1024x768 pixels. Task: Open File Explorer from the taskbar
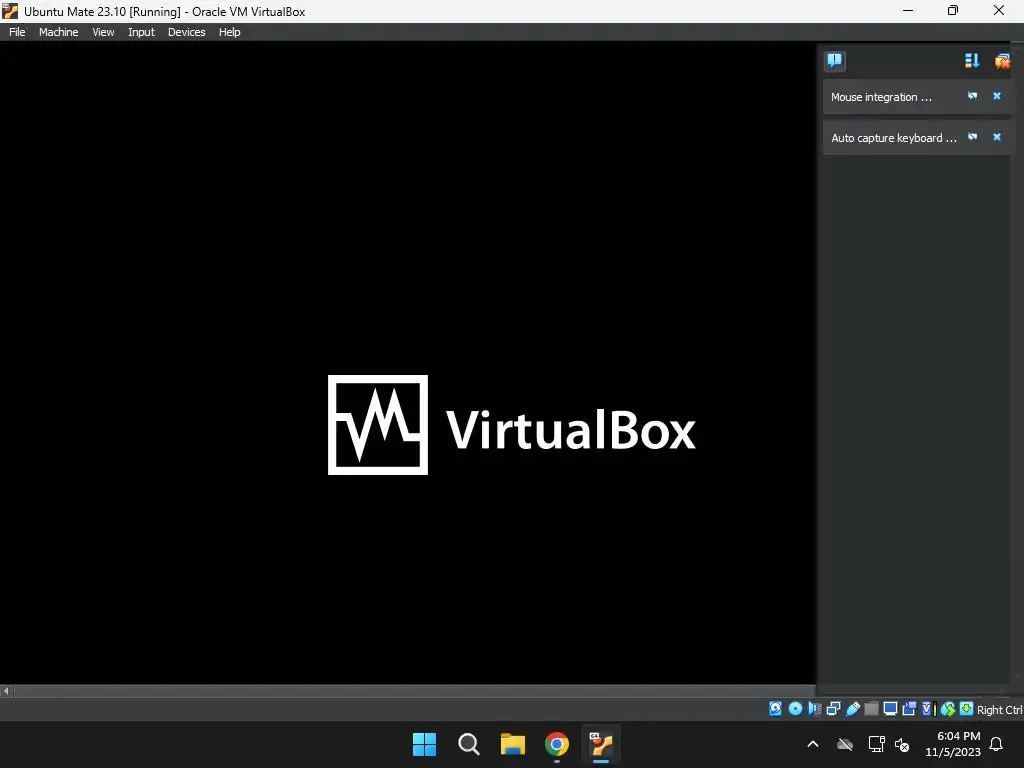click(x=513, y=744)
